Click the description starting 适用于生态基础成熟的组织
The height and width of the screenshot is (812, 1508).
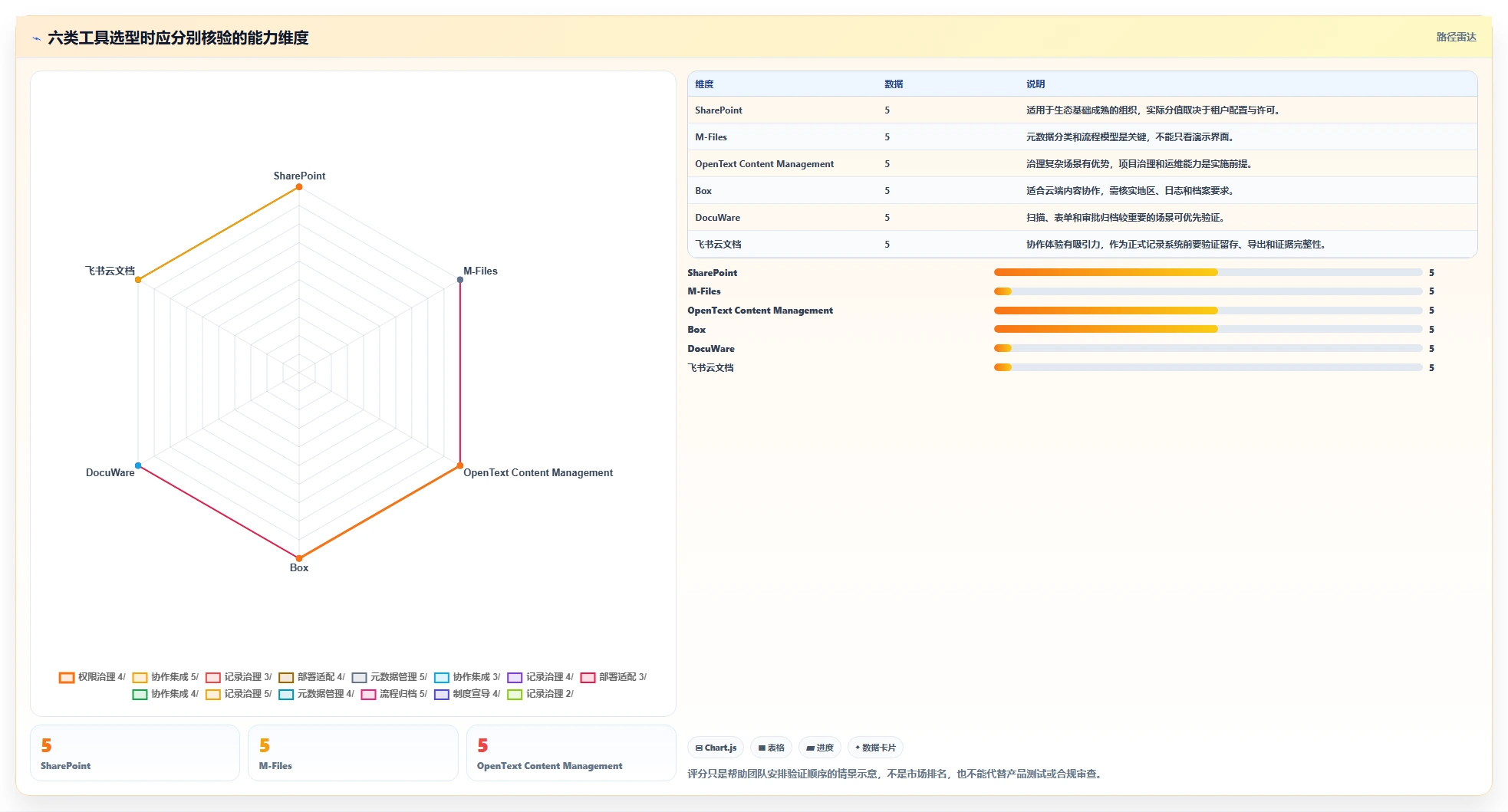(1154, 110)
